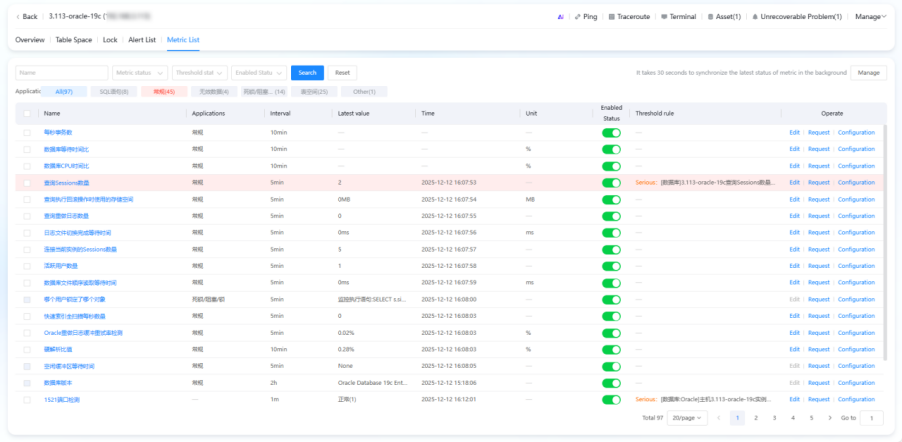The height and width of the screenshot is (442, 902).
Task: Go back using the Back arrow
Action: 28,17
